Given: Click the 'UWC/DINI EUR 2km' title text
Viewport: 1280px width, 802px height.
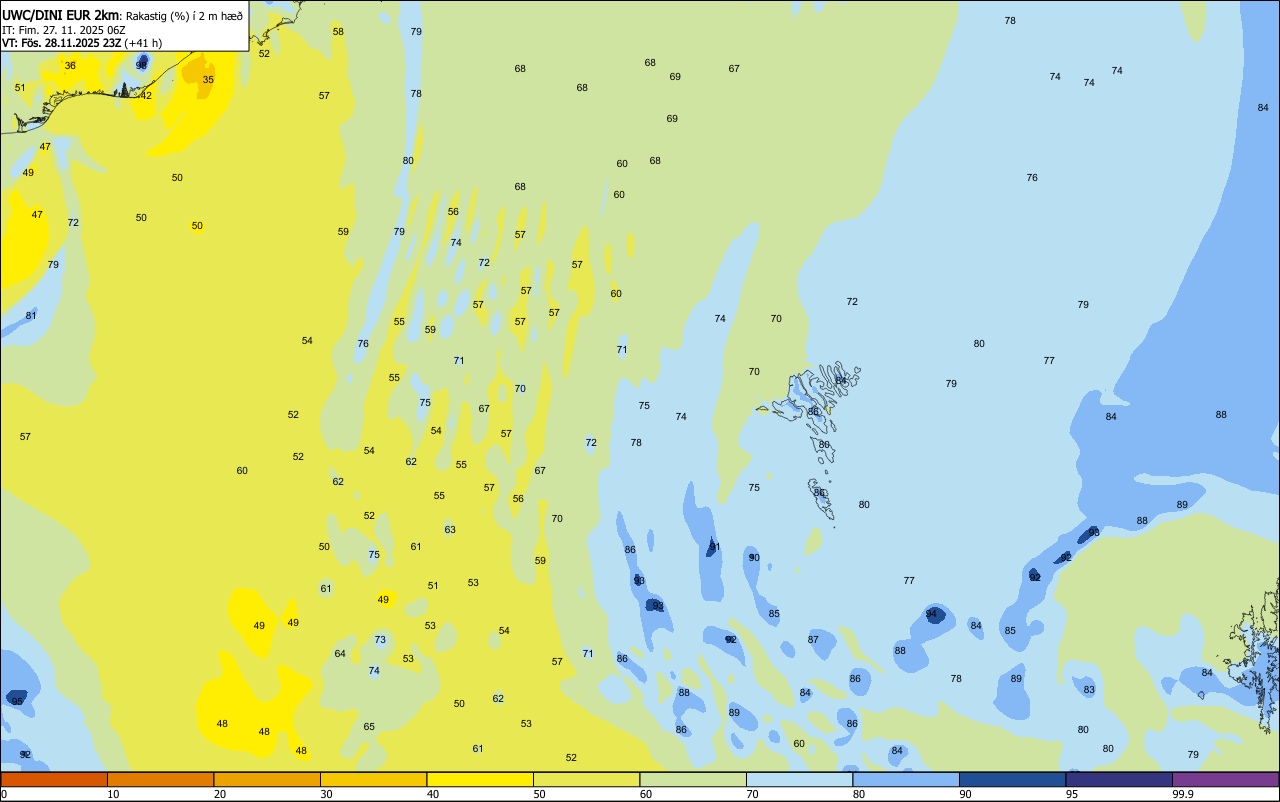Looking at the screenshot, I should [x=60, y=15].
